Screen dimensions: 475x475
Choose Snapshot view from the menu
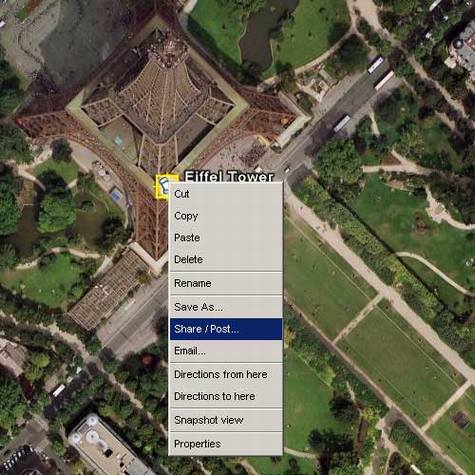click(226, 420)
